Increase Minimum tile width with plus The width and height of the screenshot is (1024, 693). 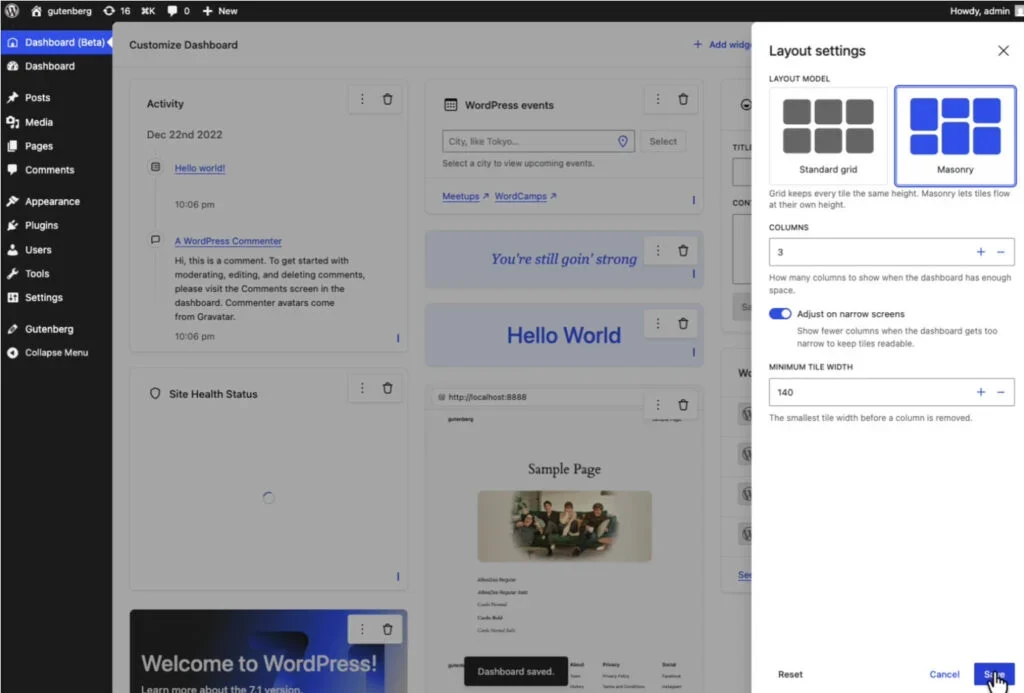click(x=980, y=393)
